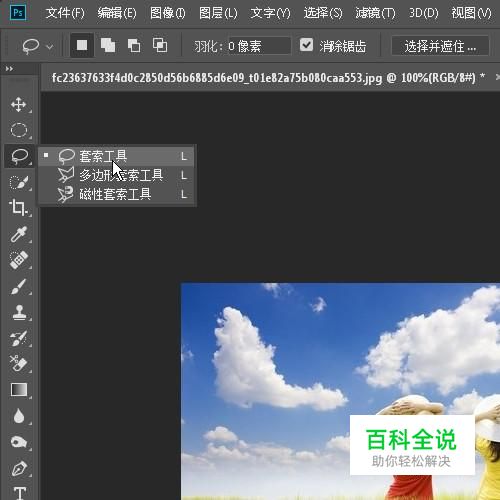Open the 滤镜(T) menu
The height and width of the screenshot is (500, 500).
(x=375, y=13)
